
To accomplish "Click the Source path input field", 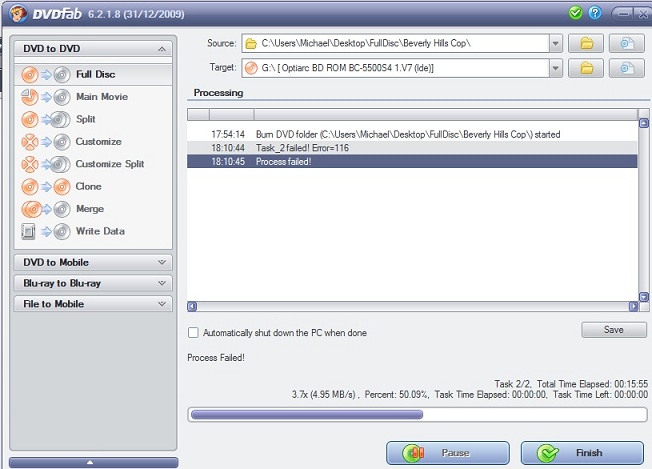I will (402, 43).
